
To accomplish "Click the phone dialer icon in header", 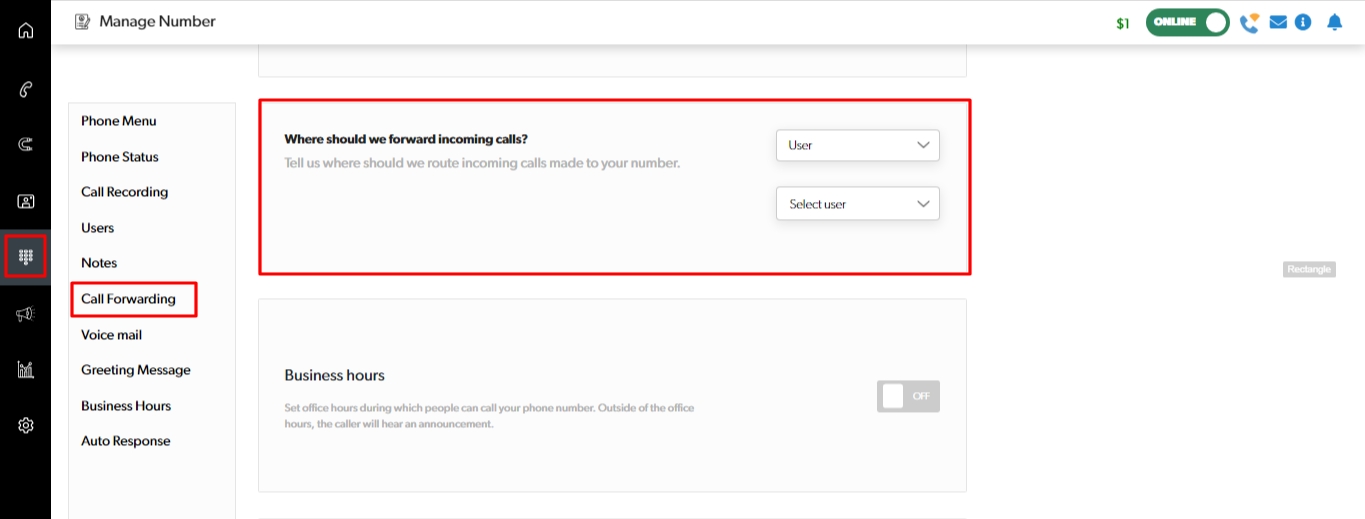I will (x=1249, y=22).
